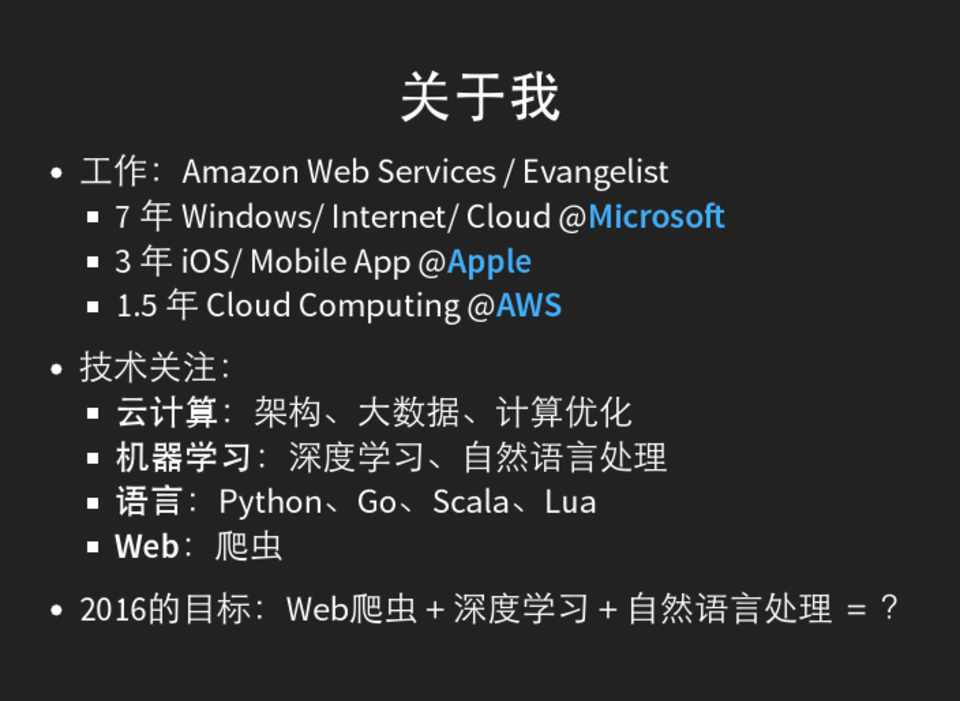Click the 技术关注 bullet heading
The image size is (960, 701).
tap(148, 368)
